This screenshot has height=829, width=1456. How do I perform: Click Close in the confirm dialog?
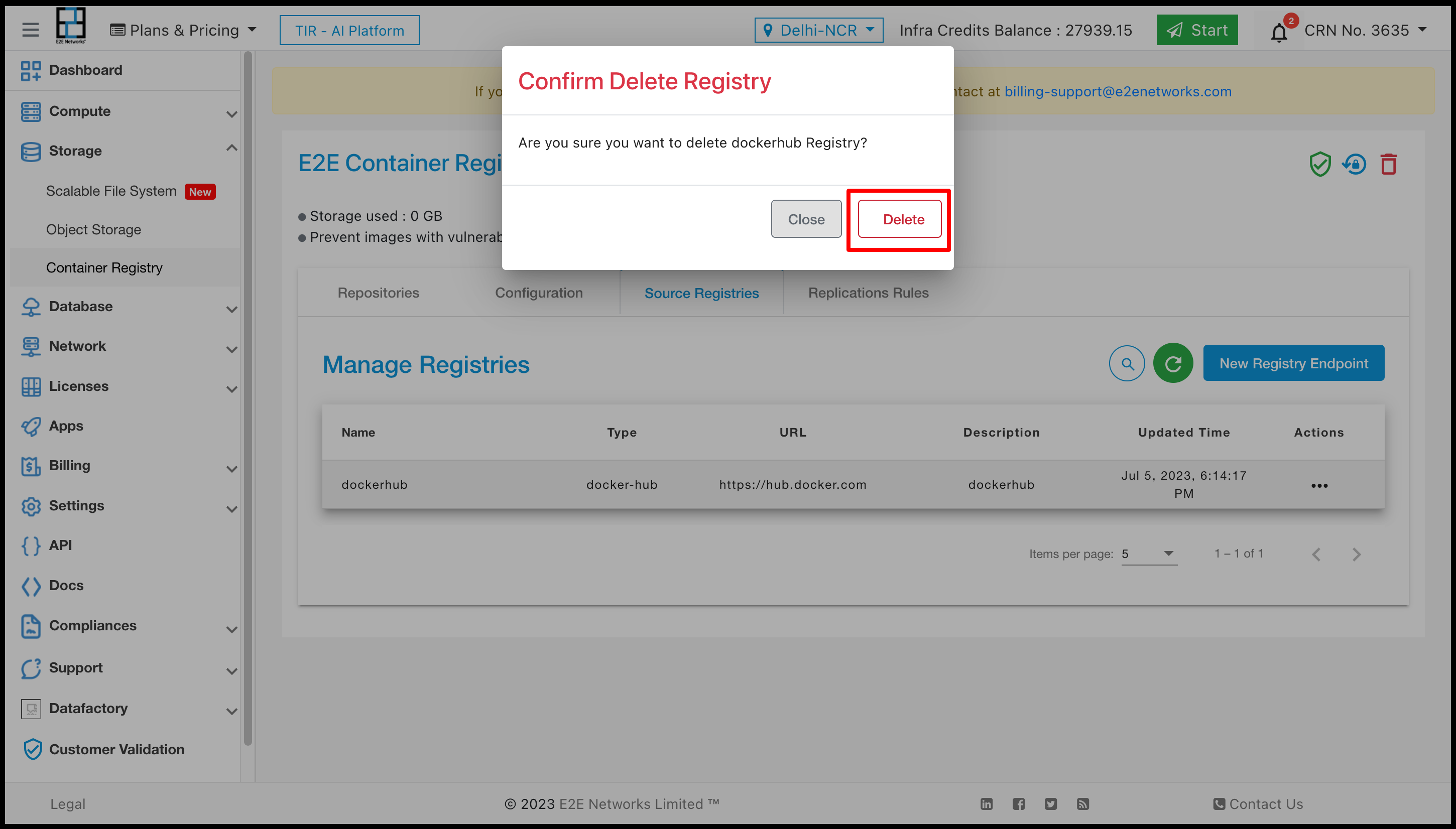[x=806, y=219]
